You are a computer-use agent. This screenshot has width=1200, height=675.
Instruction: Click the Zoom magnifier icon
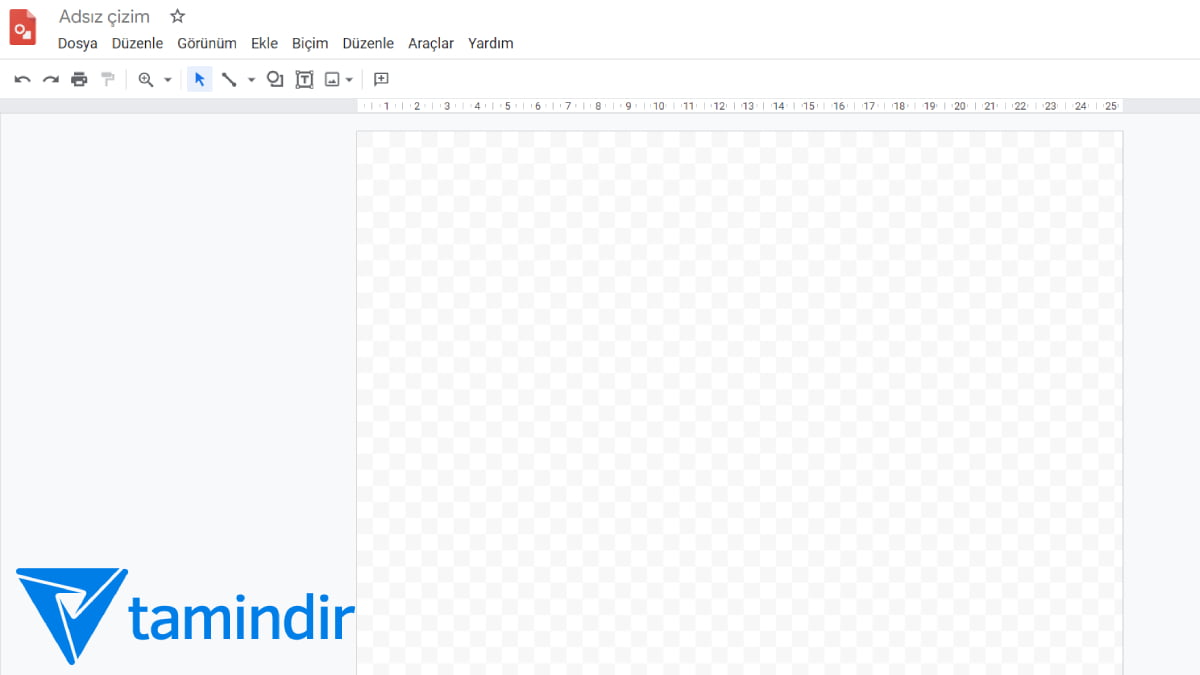tap(144, 79)
